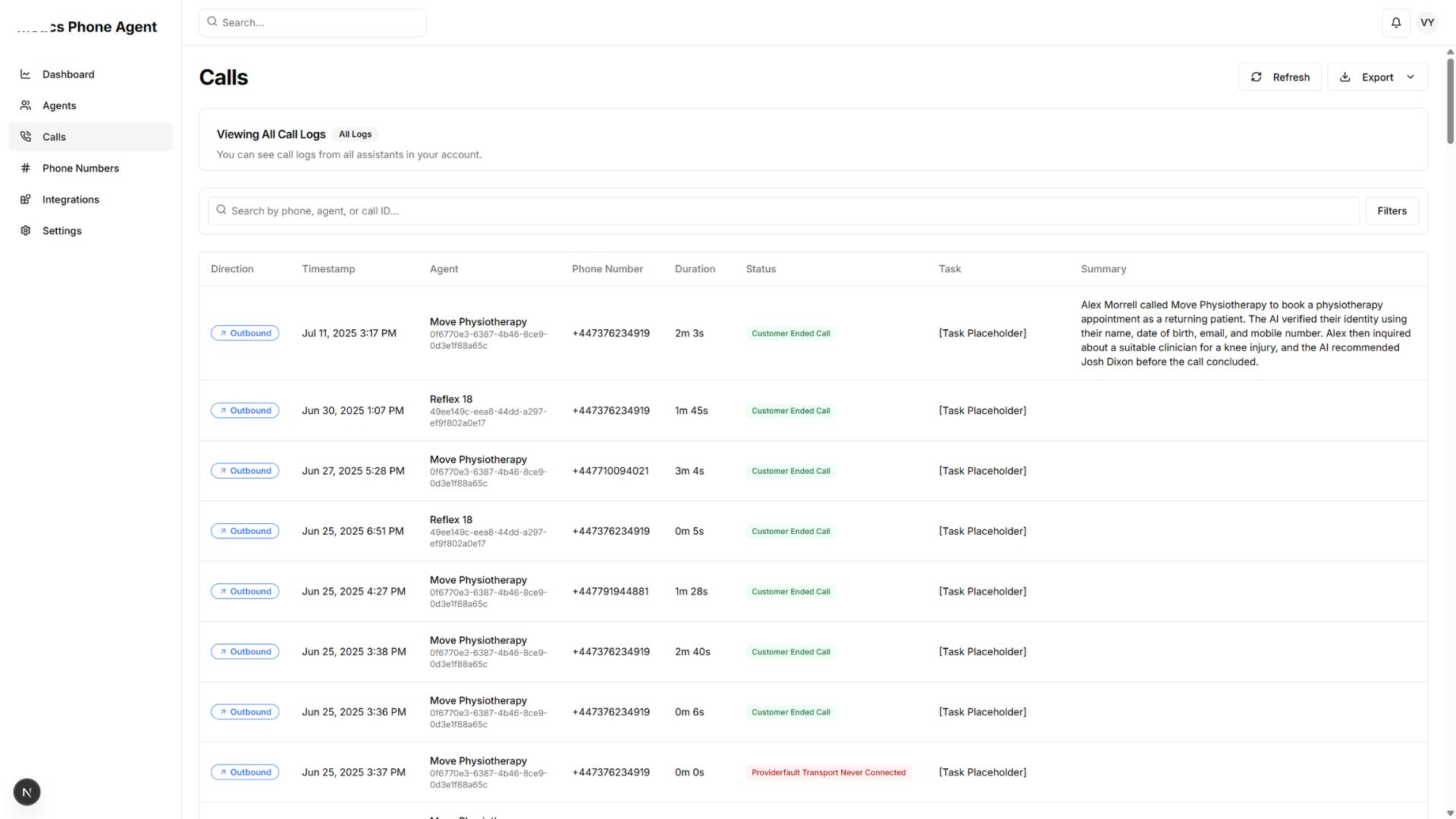Click the Outbound badge for the Jun 25 4:27 PM call
The height and width of the screenshot is (819, 1456).
point(245,591)
